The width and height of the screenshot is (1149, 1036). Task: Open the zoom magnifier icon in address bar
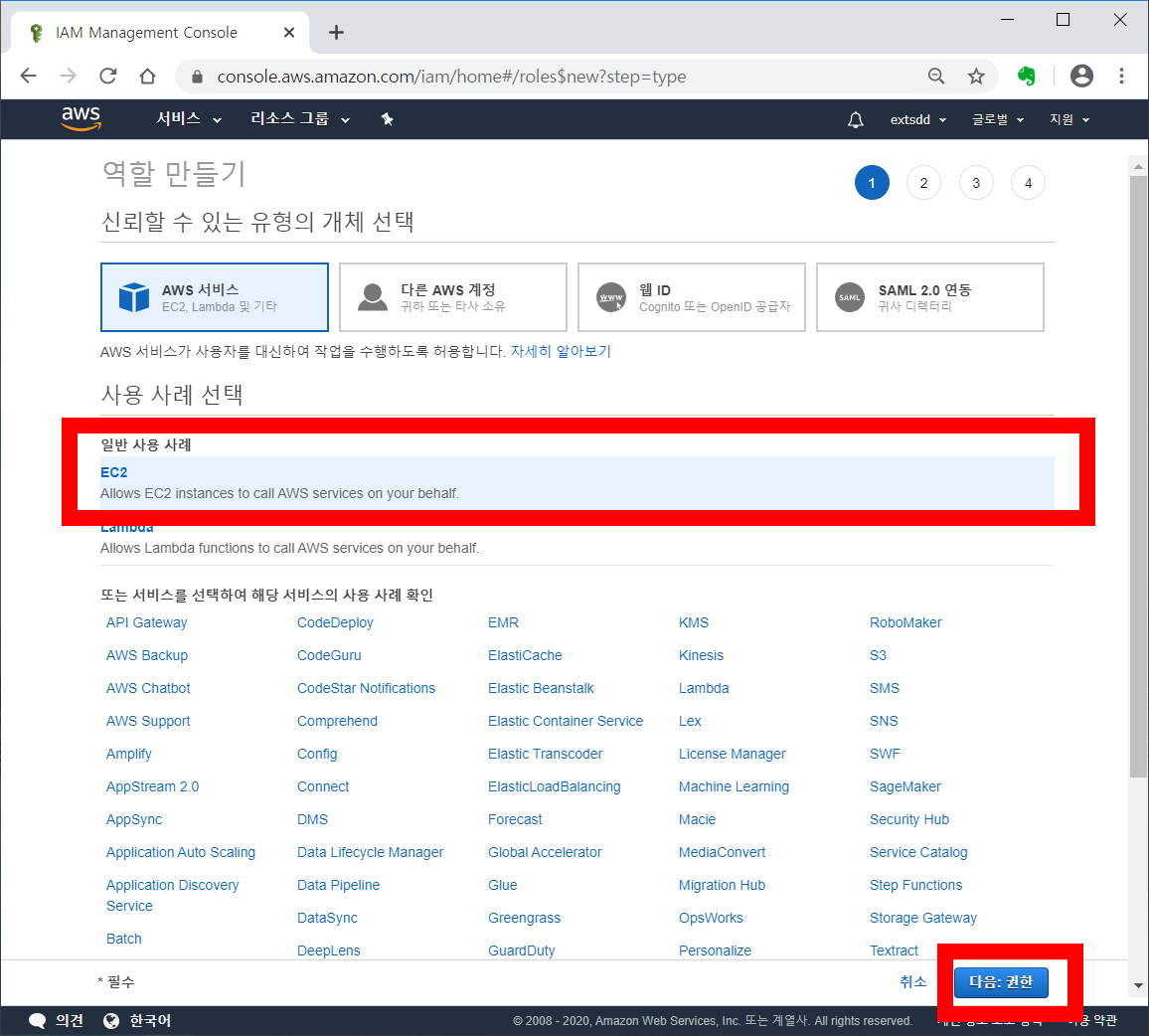click(935, 76)
